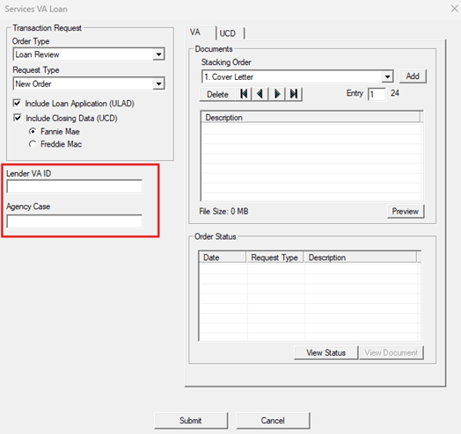This screenshot has height=434, width=461.
Task: Expand the Stacking Order dropdown
Action: (387, 77)
